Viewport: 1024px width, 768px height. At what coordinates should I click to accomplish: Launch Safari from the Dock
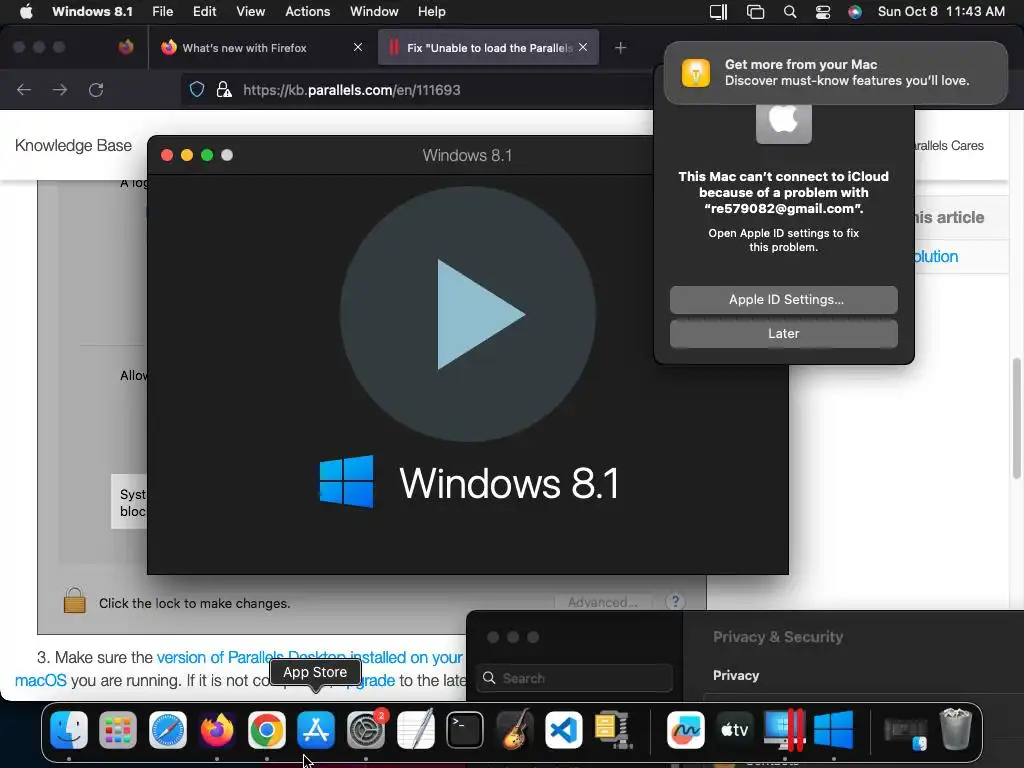pos(168,729)
